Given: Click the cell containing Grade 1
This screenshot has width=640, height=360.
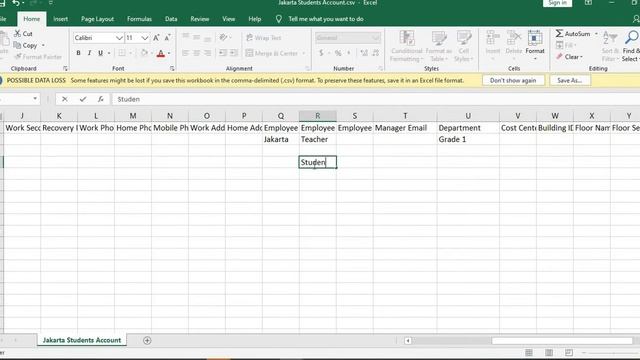Looking at the screenshot, I should point(468,139).
